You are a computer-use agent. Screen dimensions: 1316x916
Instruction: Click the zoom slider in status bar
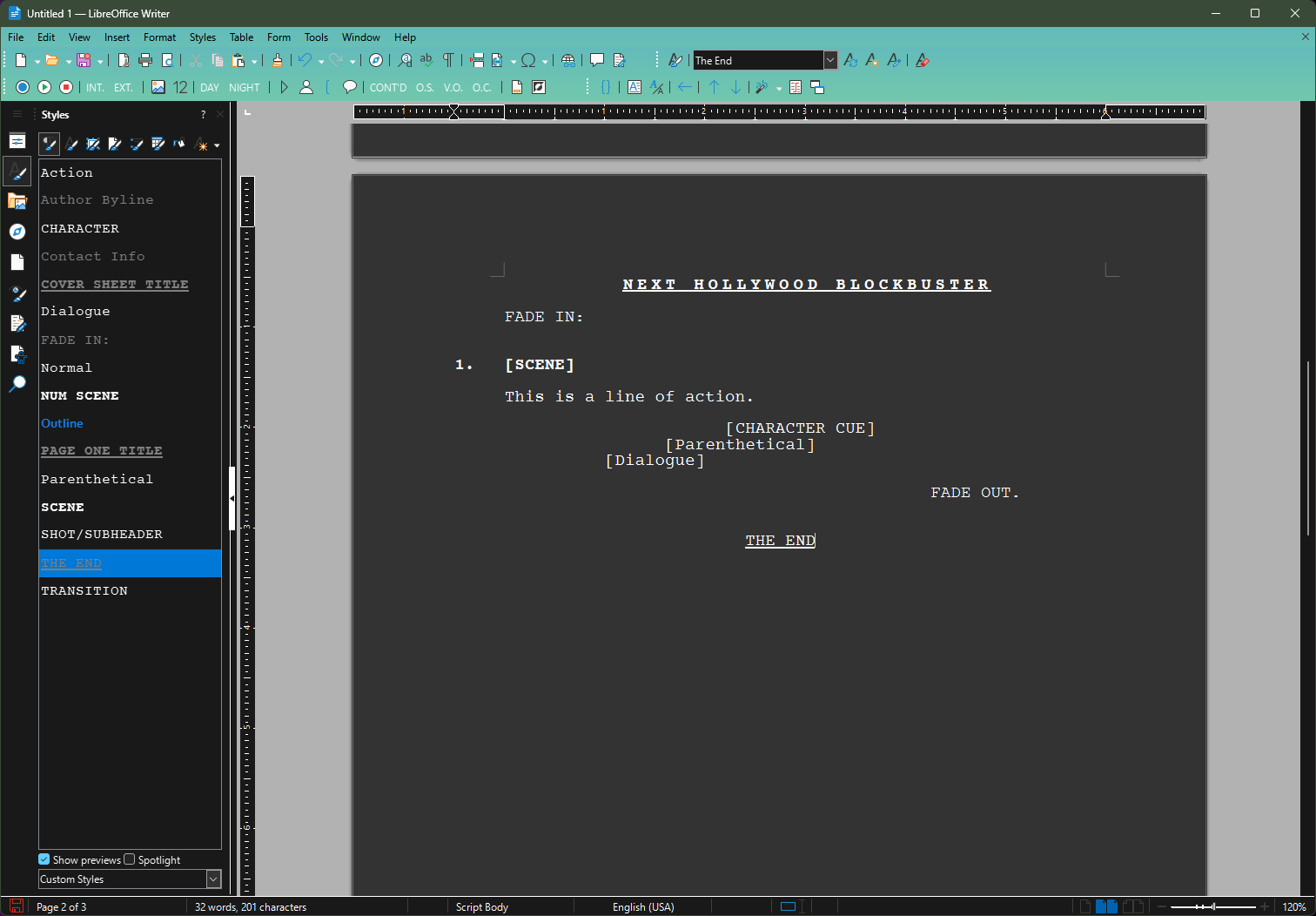[x=1212, y=906]
